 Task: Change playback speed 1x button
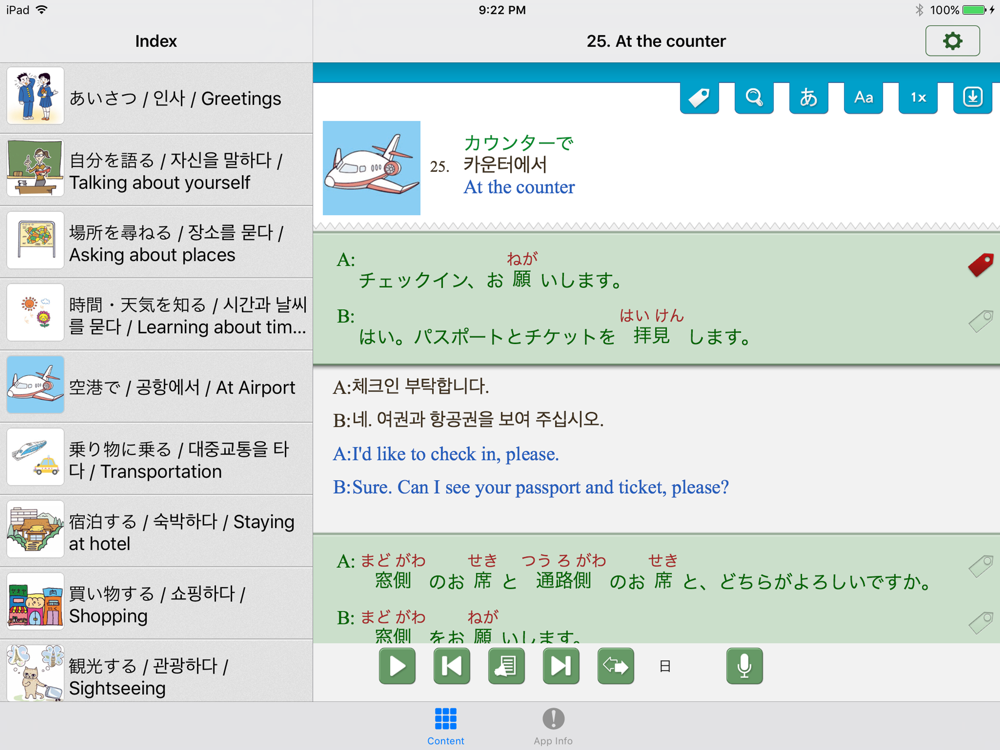(x=918, y=98)
